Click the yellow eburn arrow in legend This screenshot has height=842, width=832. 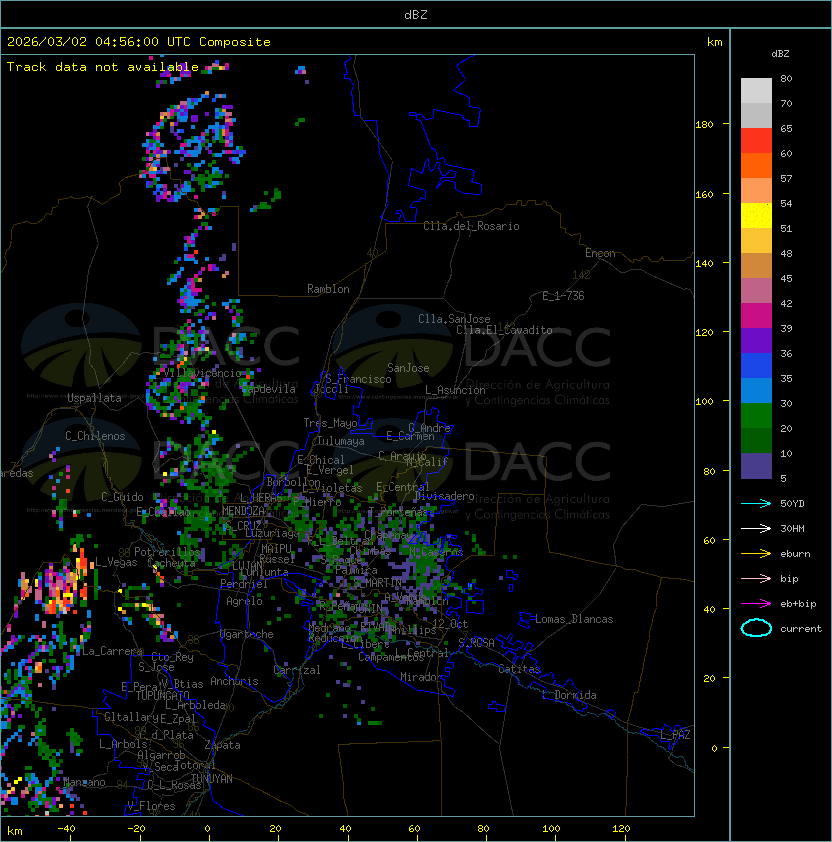[x=756, y=553]
